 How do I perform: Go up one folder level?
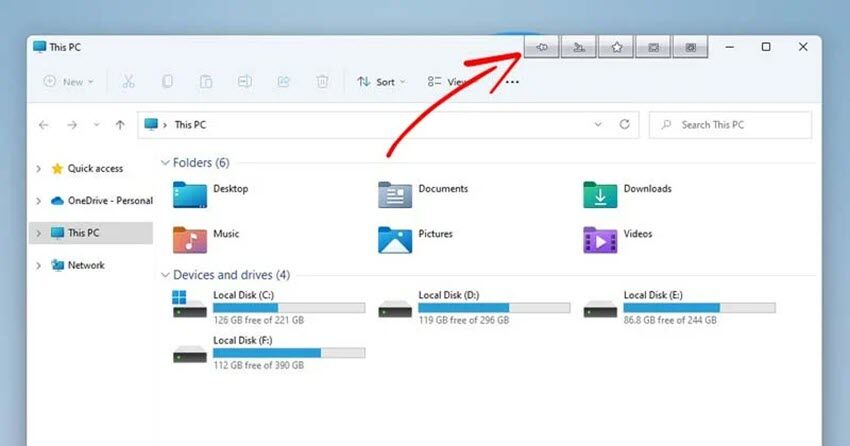(120, 125)
